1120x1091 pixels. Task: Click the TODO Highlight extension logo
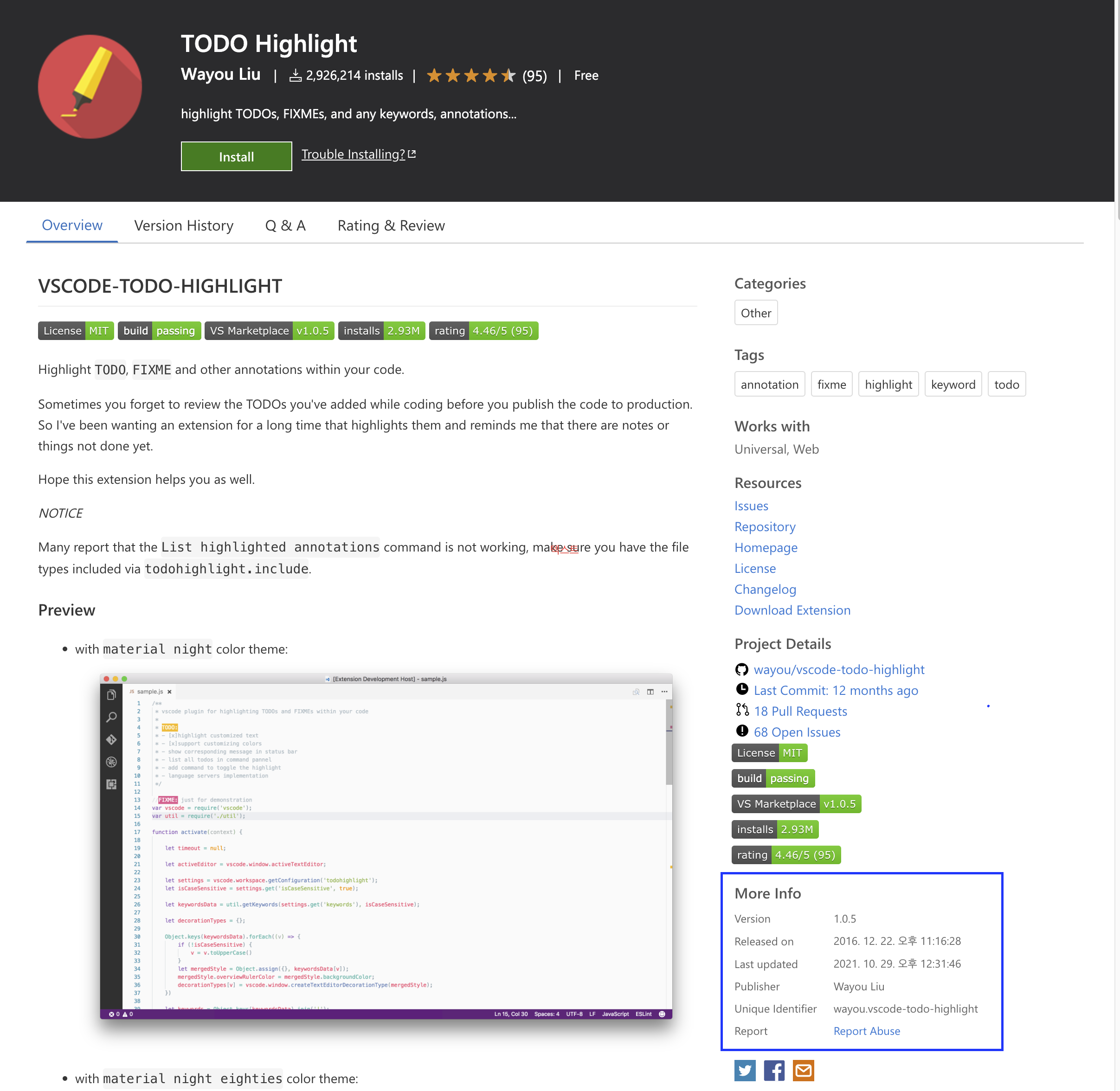(90, 87)
